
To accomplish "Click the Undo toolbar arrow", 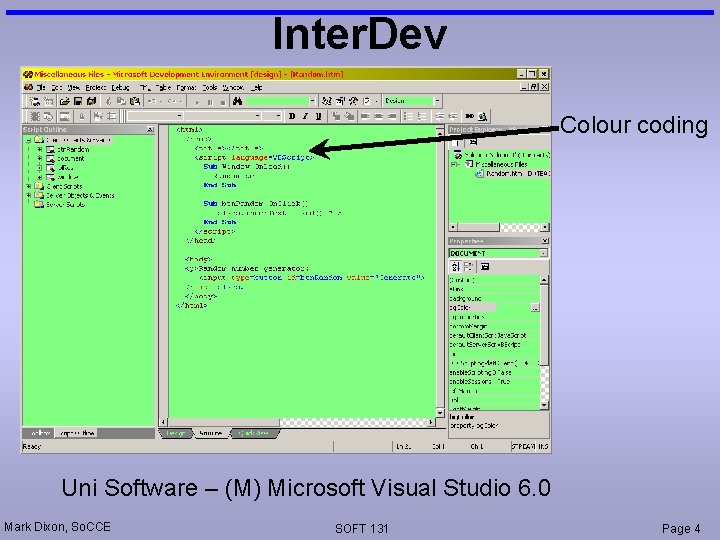I will tap(152, 101).
